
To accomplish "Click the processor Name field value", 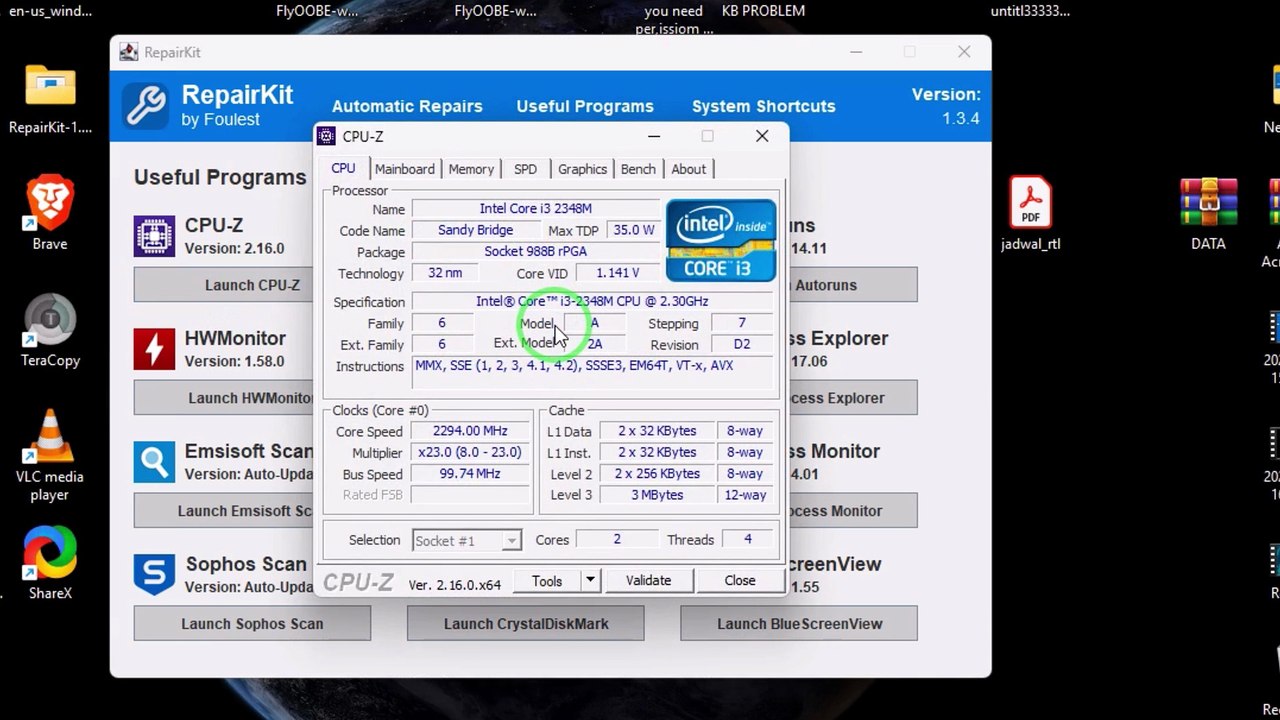I will [535, 209].
